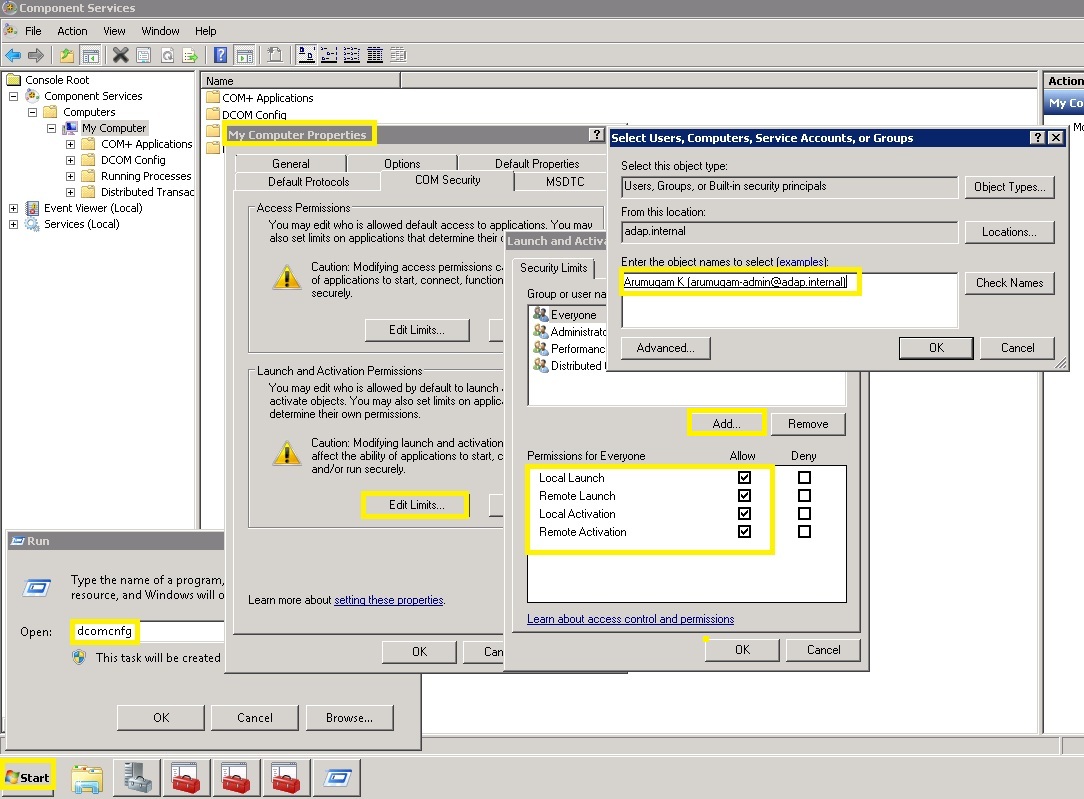Uncheck Allow for Remote Activation
This screenshot has height=799, width=1084.
[744, 532]
